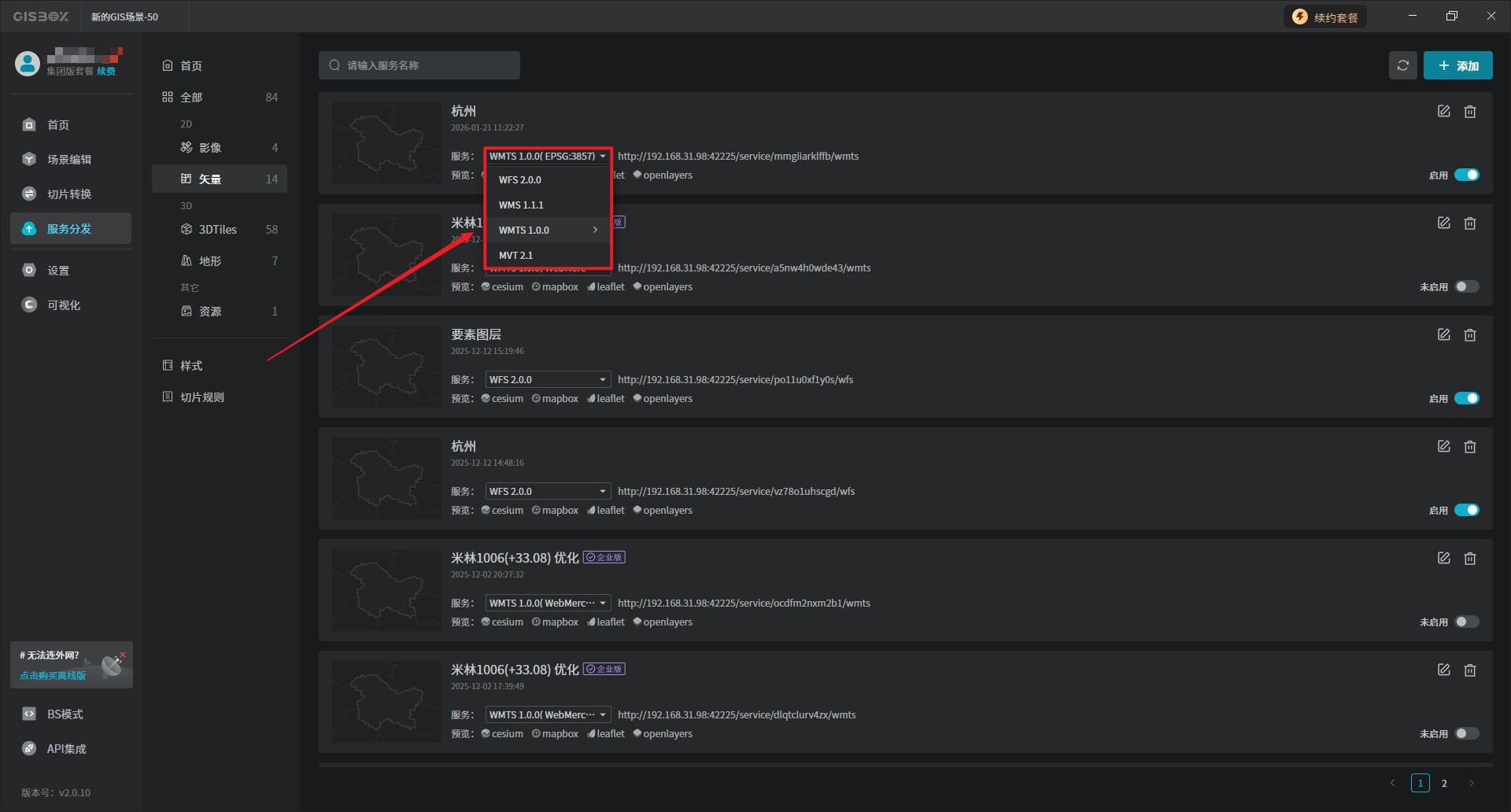
Task: Open API集成 at the sidebar bottom
Action: click(66, 749)
